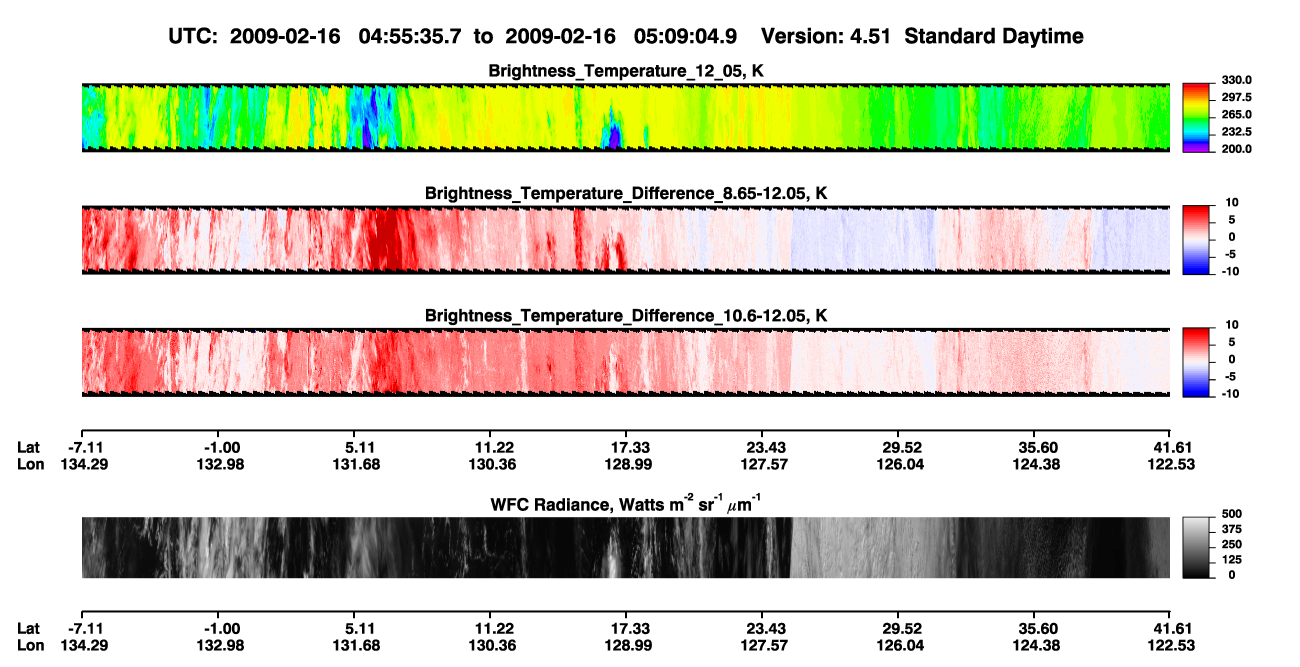Viewport: 1300px width, 667px height.
Task: Click the 500 label on radiance colorbar
Action: 1231,513
